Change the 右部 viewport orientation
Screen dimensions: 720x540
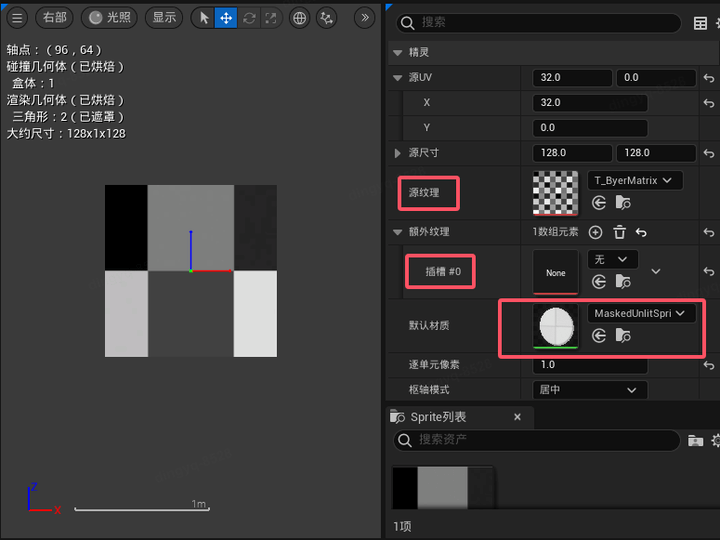(54, 18)
